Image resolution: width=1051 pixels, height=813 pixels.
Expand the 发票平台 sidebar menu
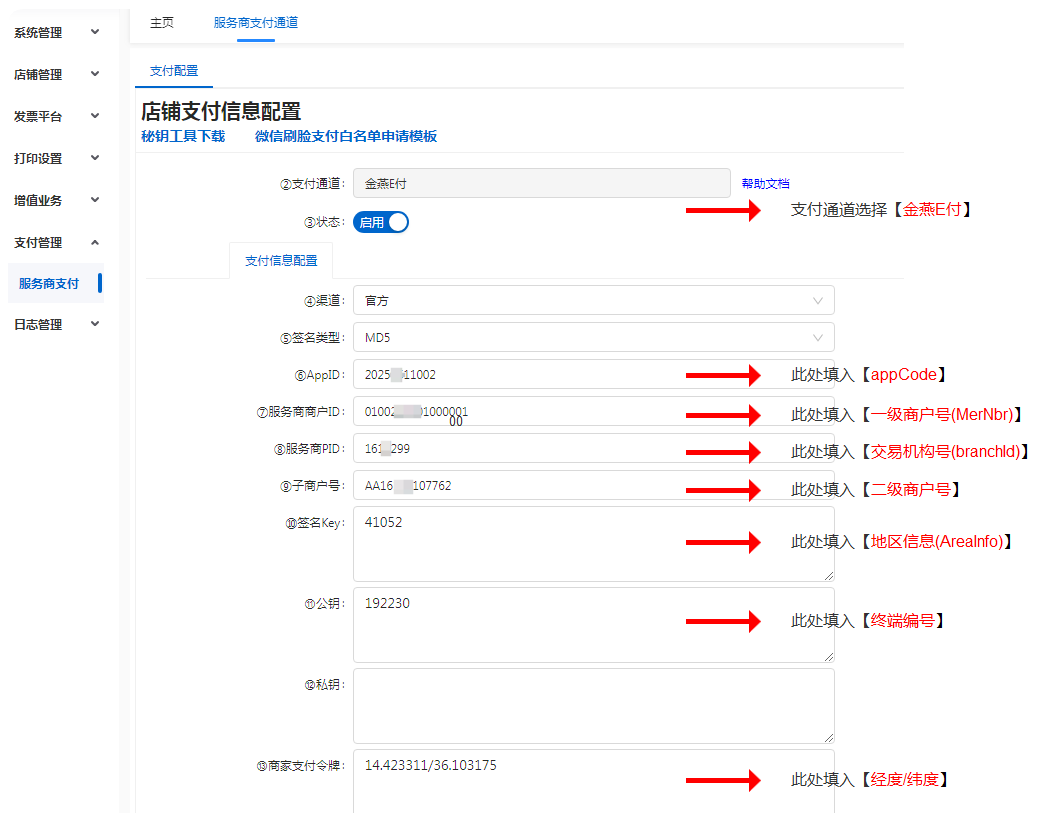coord(56,117)
